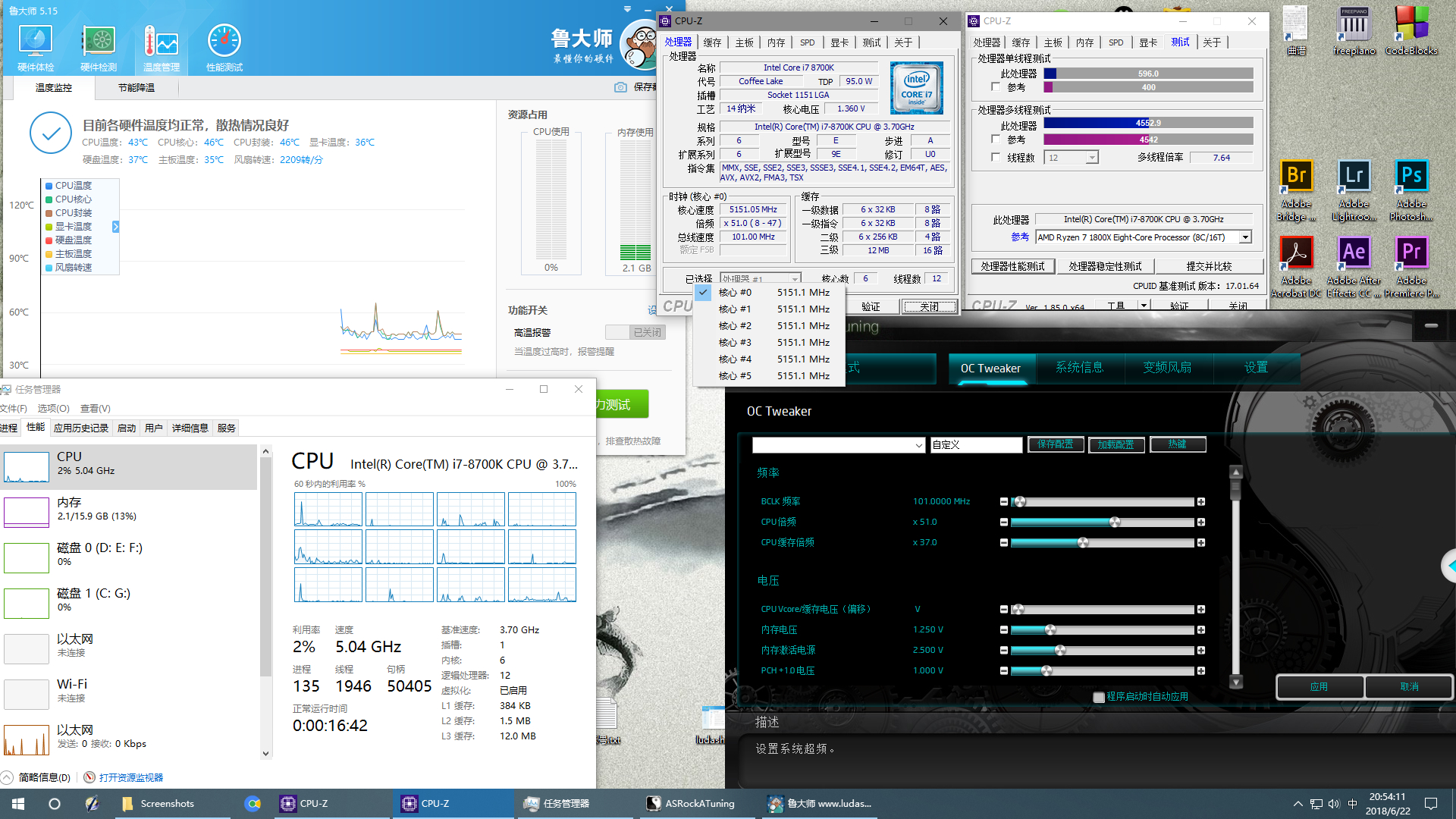The image size is (1456, 819).
Task: Toggle high temperature alarm switch
Action: click(x=635, y=332)
